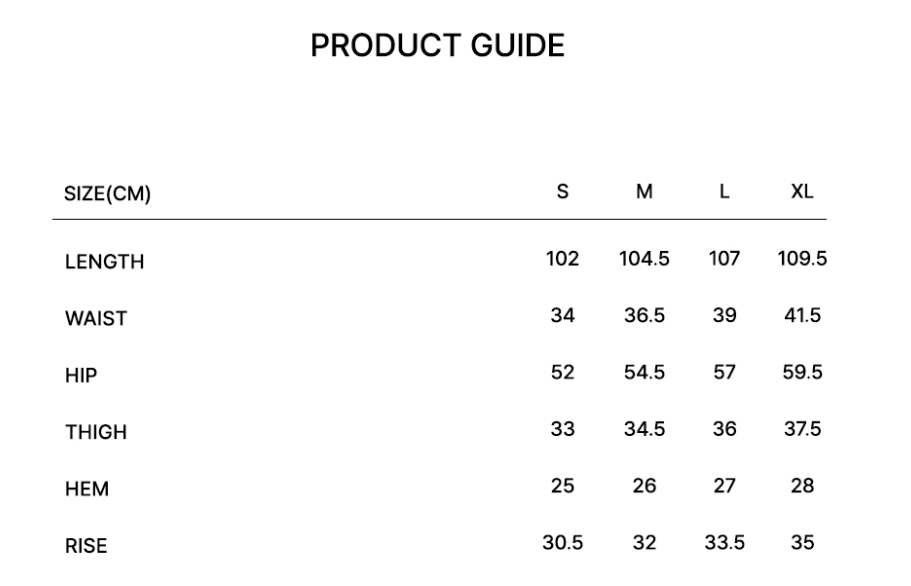Click the rise value 33.5 for size L

click(x=724, y=543)
